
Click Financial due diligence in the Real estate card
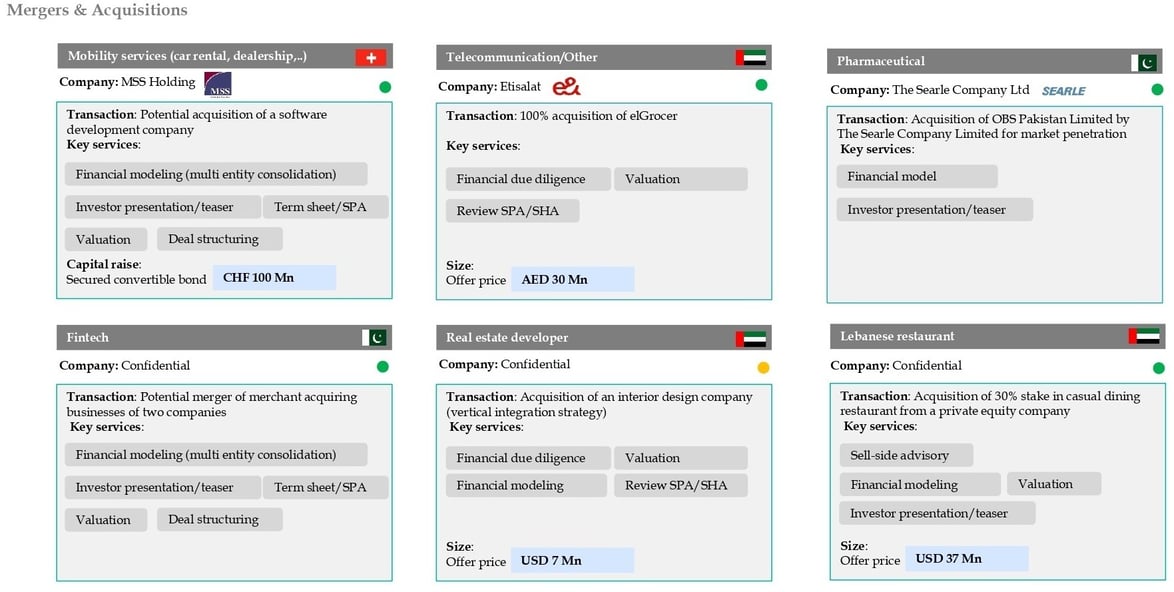(529, 458)
